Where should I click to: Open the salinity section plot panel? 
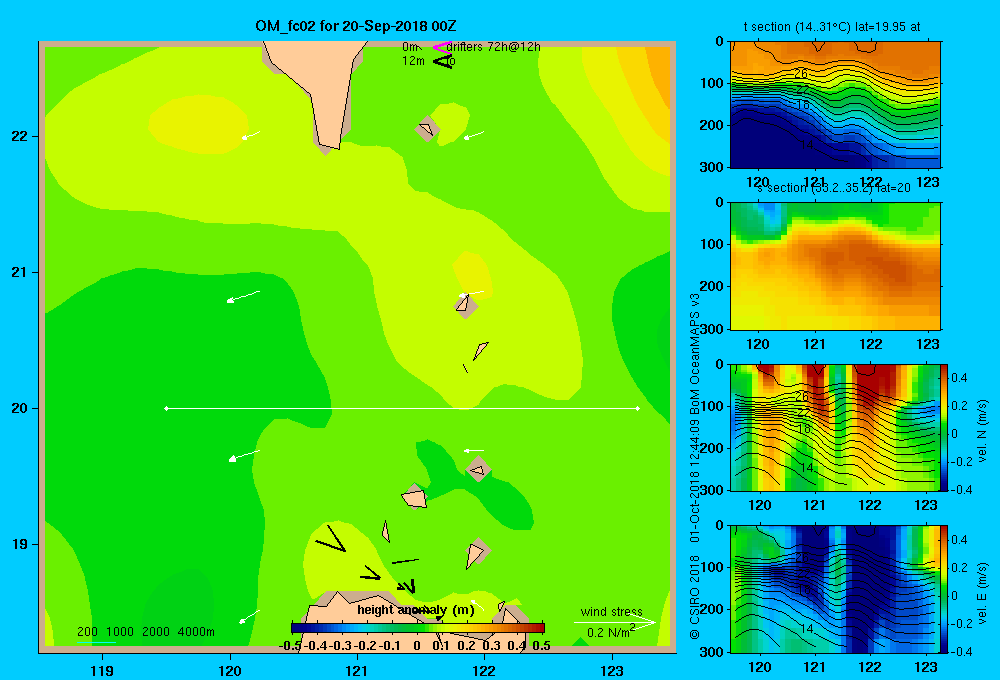pyautogui.click(x=835, y=266)
